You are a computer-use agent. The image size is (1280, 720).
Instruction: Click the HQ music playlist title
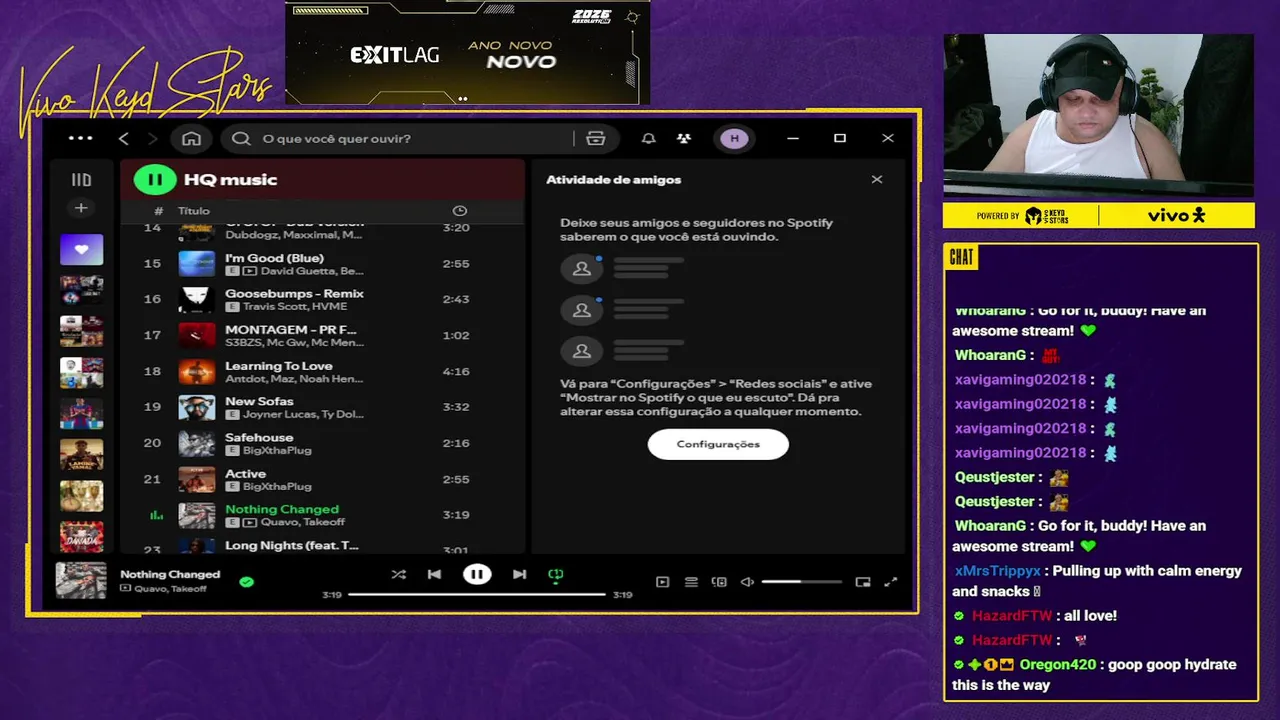click(x=230, y=180)
